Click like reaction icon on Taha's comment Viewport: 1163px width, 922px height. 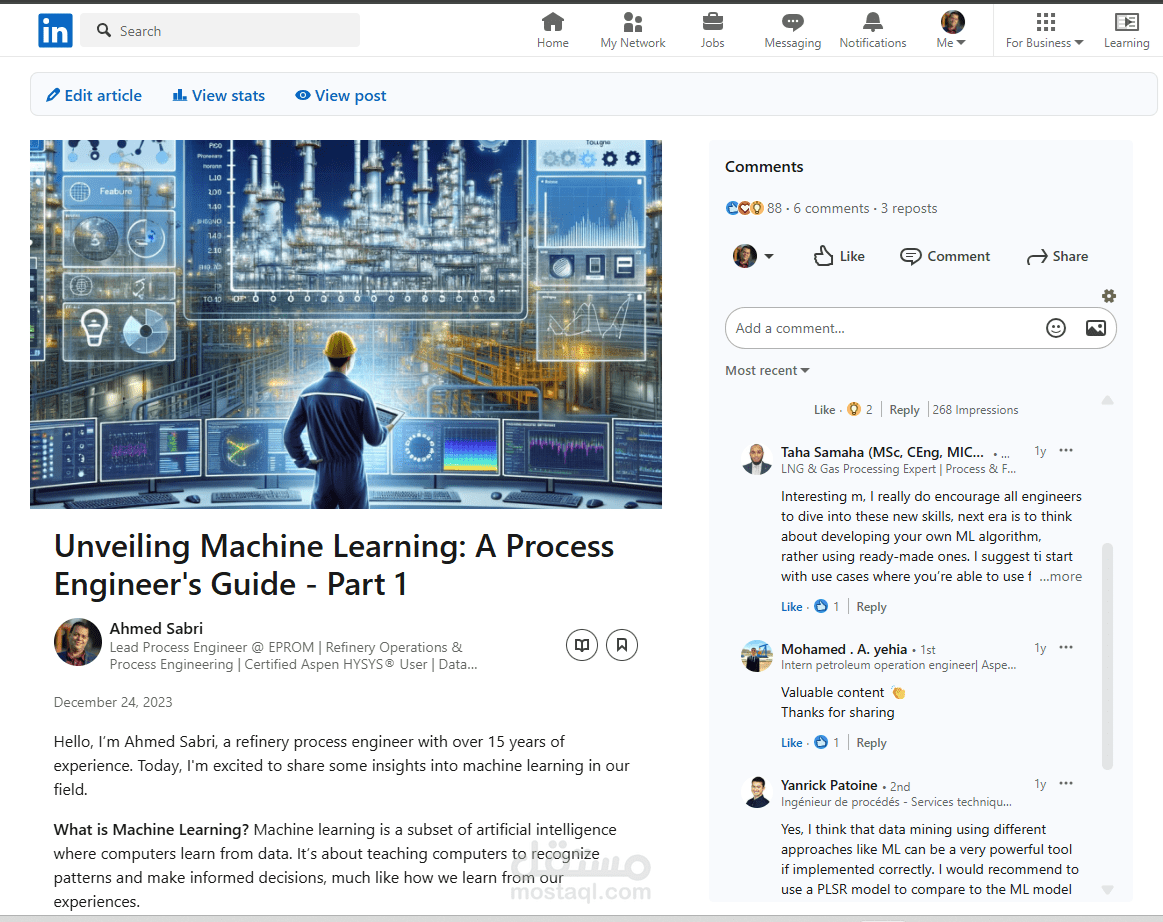(x=821, y=606)
